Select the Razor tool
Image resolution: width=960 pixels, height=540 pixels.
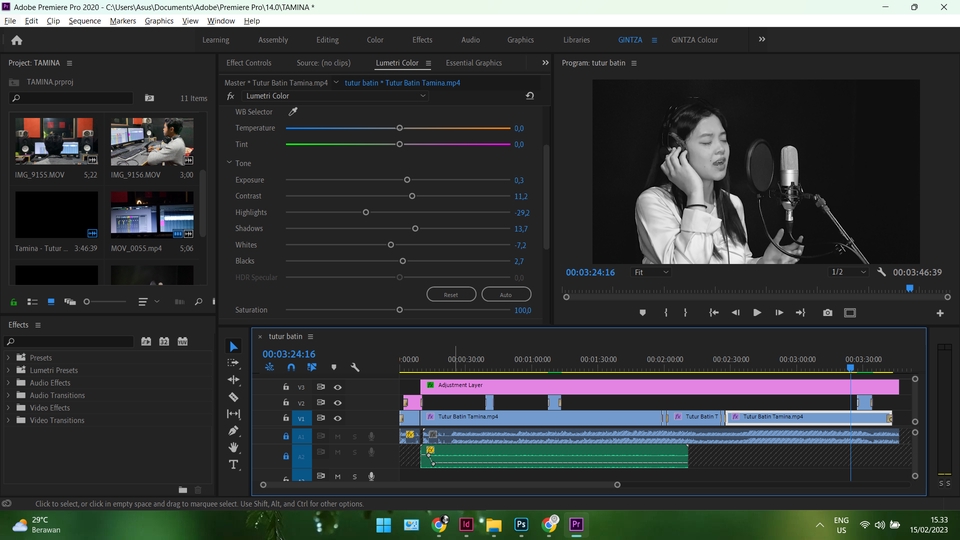[x=234, y=397]
